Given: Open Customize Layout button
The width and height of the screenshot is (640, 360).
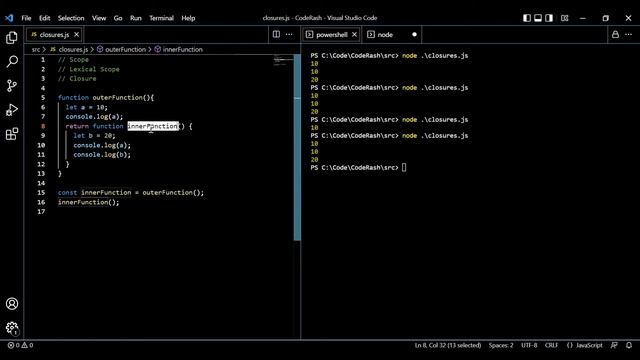Looking at the screenshot, I should 564,18.
